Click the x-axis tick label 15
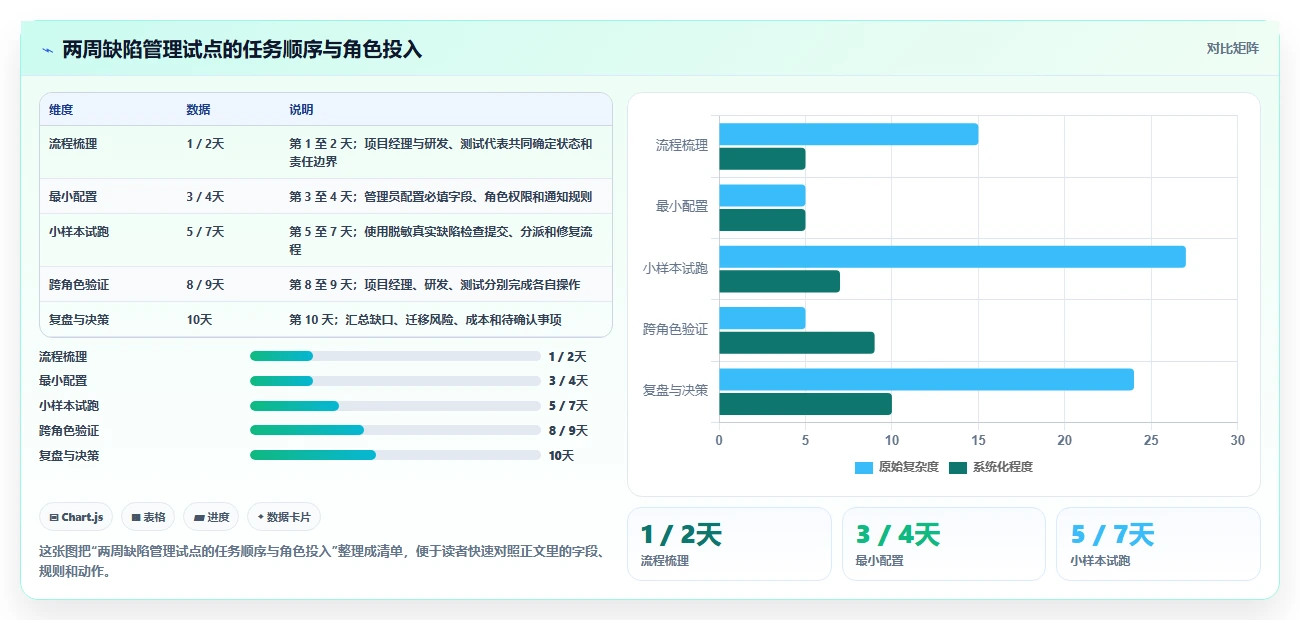Viewport: 1300px width, 620px height. [978, 440]
